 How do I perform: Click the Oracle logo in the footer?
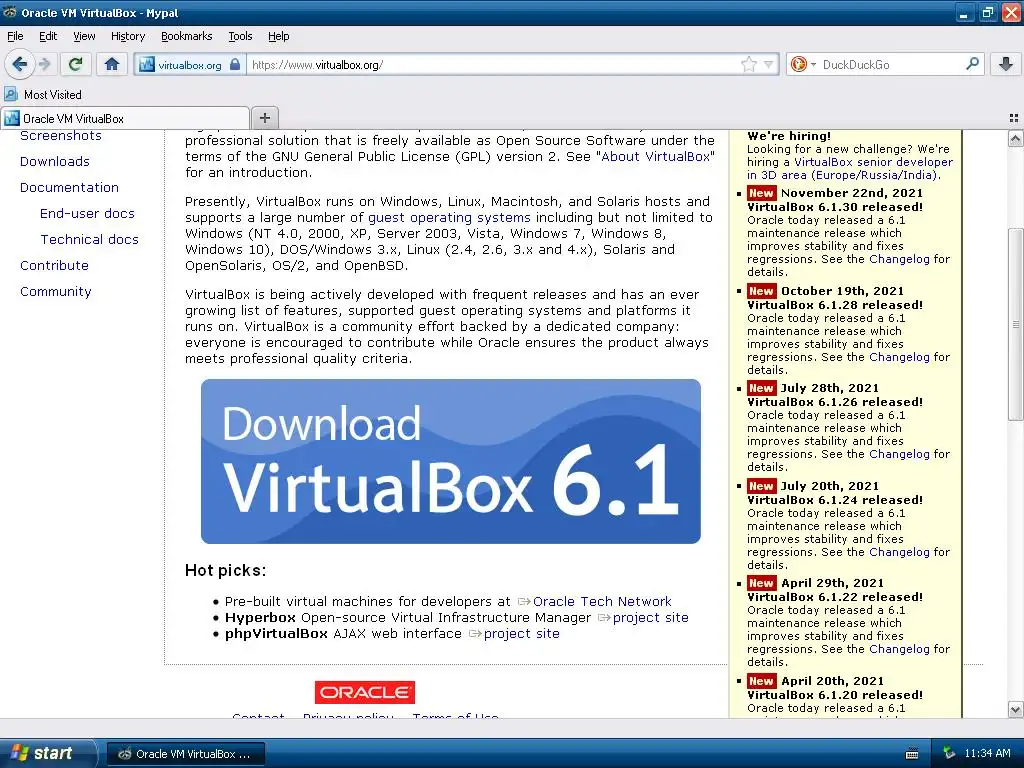364,692
